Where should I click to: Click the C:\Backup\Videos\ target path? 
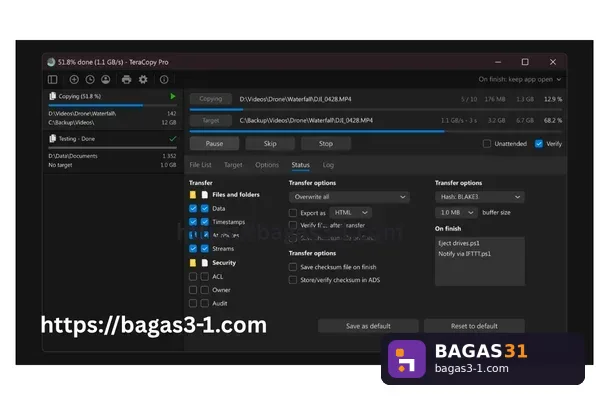(x=71, y=123)
